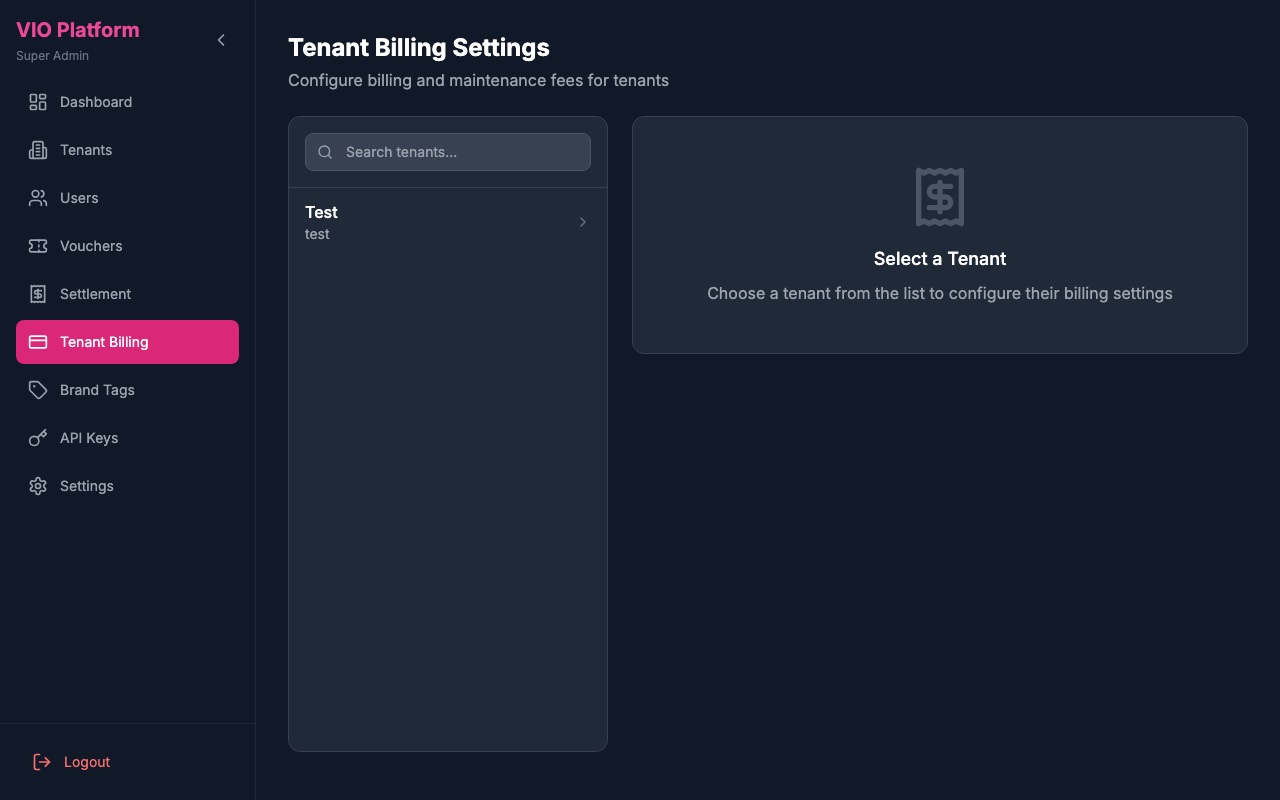Click the receipt icon above Select a Tenant

939,197
